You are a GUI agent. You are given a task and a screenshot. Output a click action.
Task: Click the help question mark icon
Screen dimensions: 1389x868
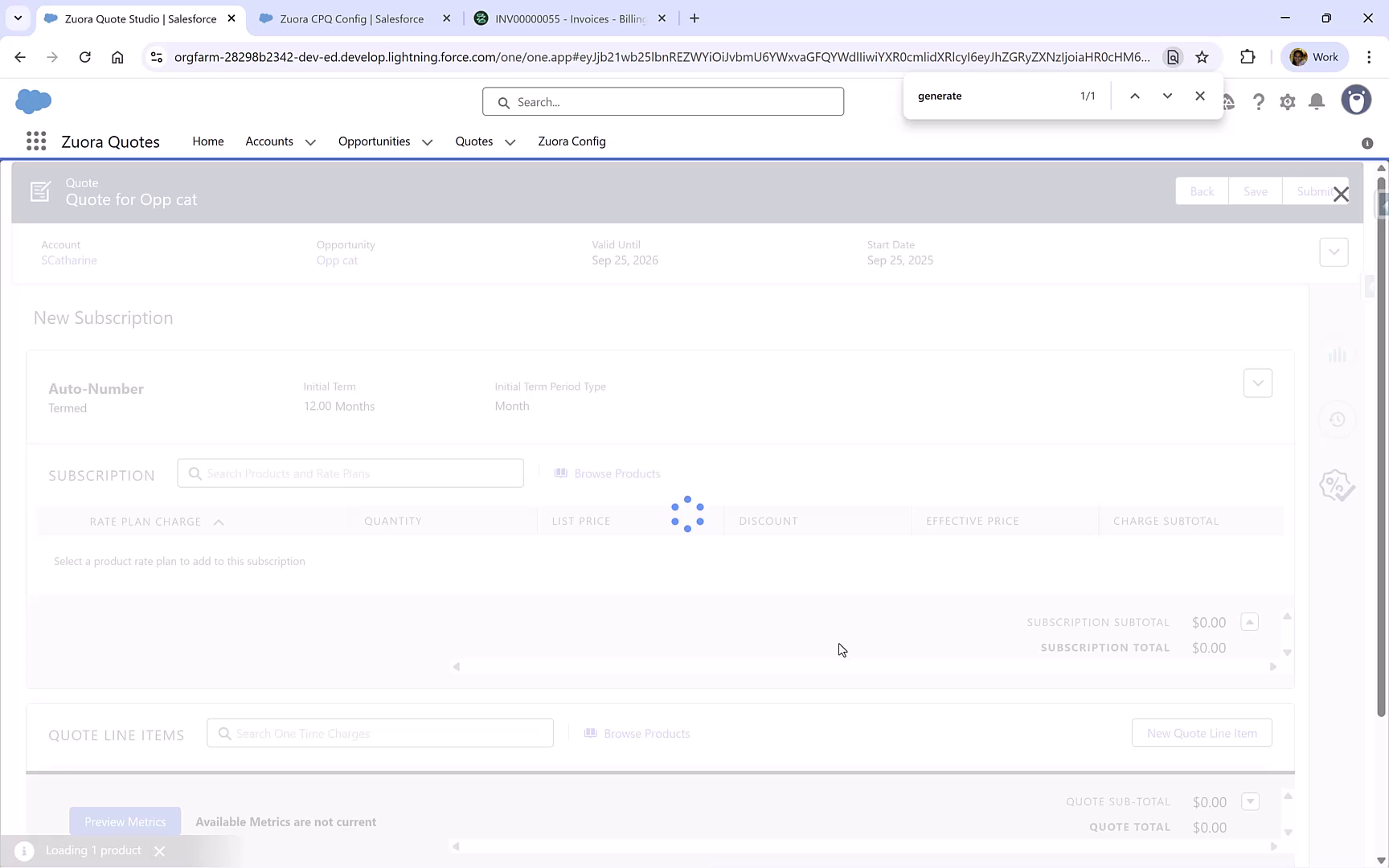click(x=1259, y=101)
